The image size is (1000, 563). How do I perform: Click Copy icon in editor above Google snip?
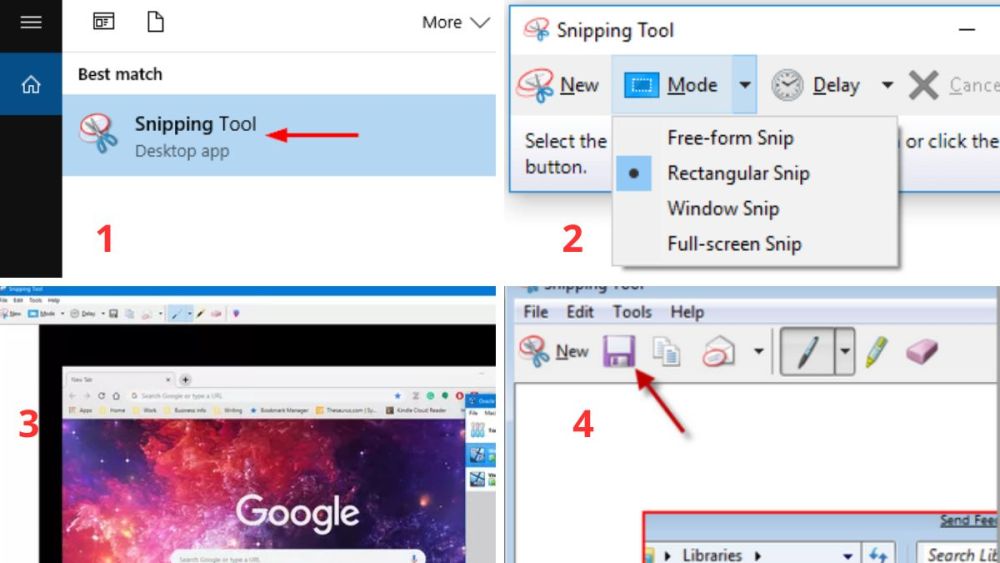(129, 314)
